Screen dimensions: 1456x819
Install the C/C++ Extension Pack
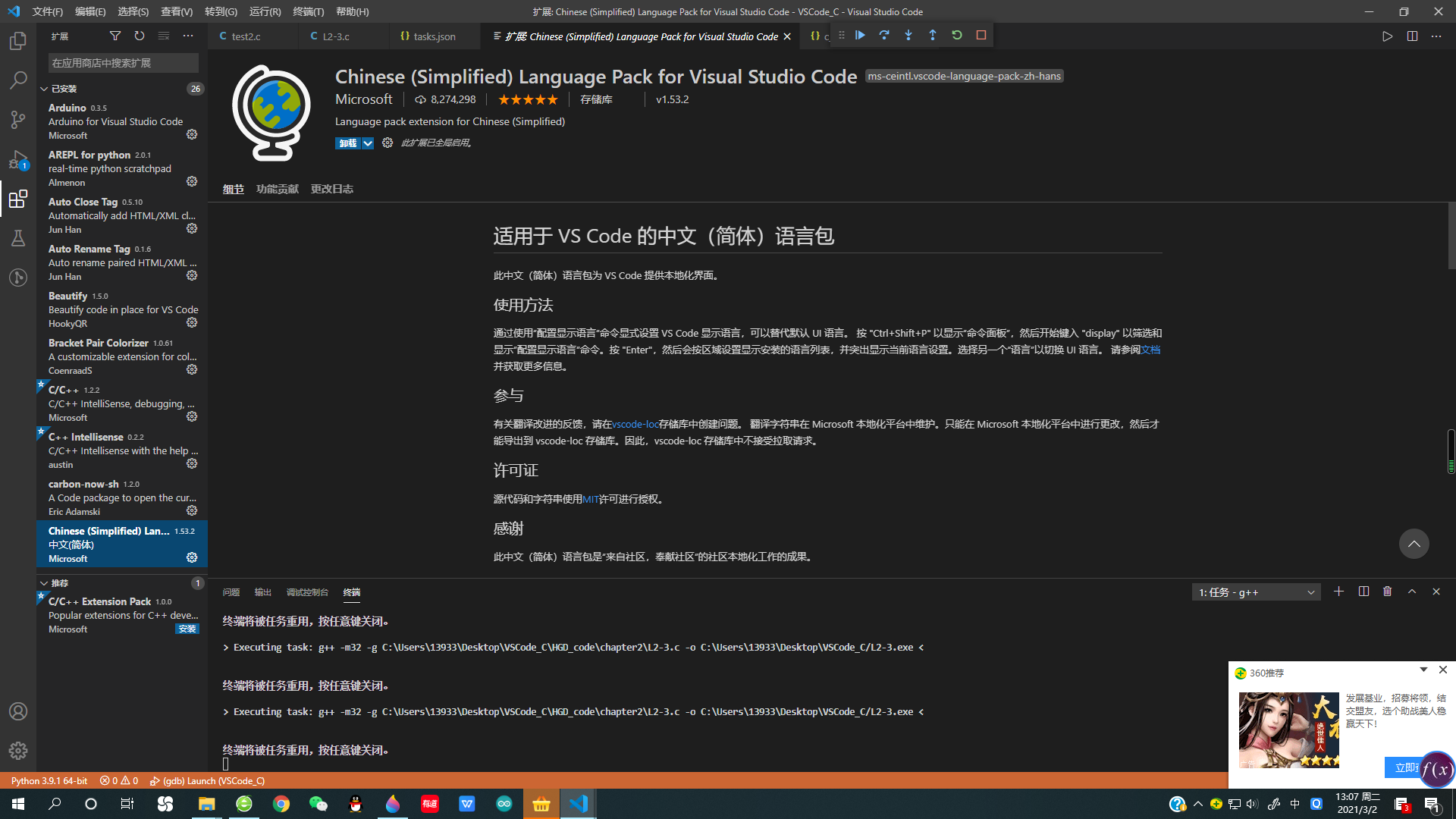(187, 629)
